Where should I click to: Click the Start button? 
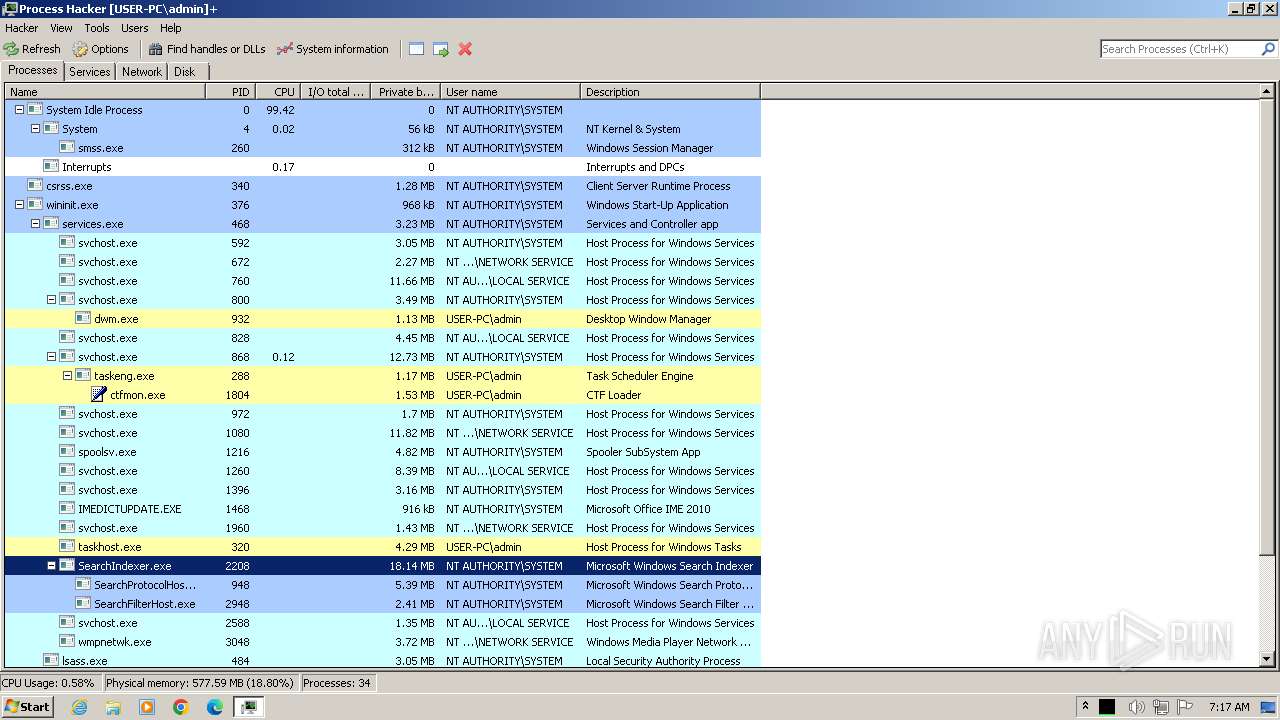pyautogui.click(x=27, y=707)
